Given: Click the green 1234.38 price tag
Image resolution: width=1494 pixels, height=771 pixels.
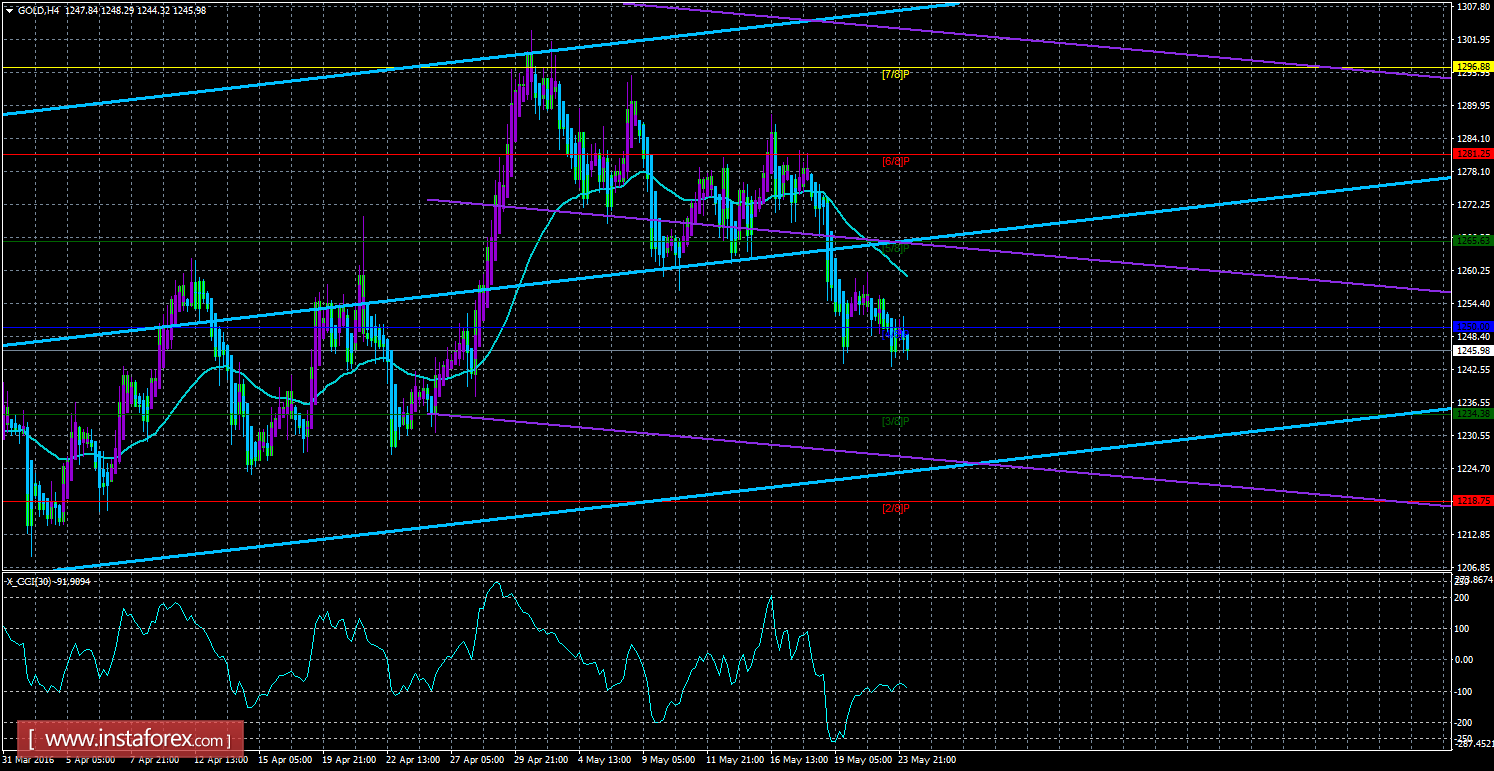Looking at the screenshot, I should pos(1472,414).
